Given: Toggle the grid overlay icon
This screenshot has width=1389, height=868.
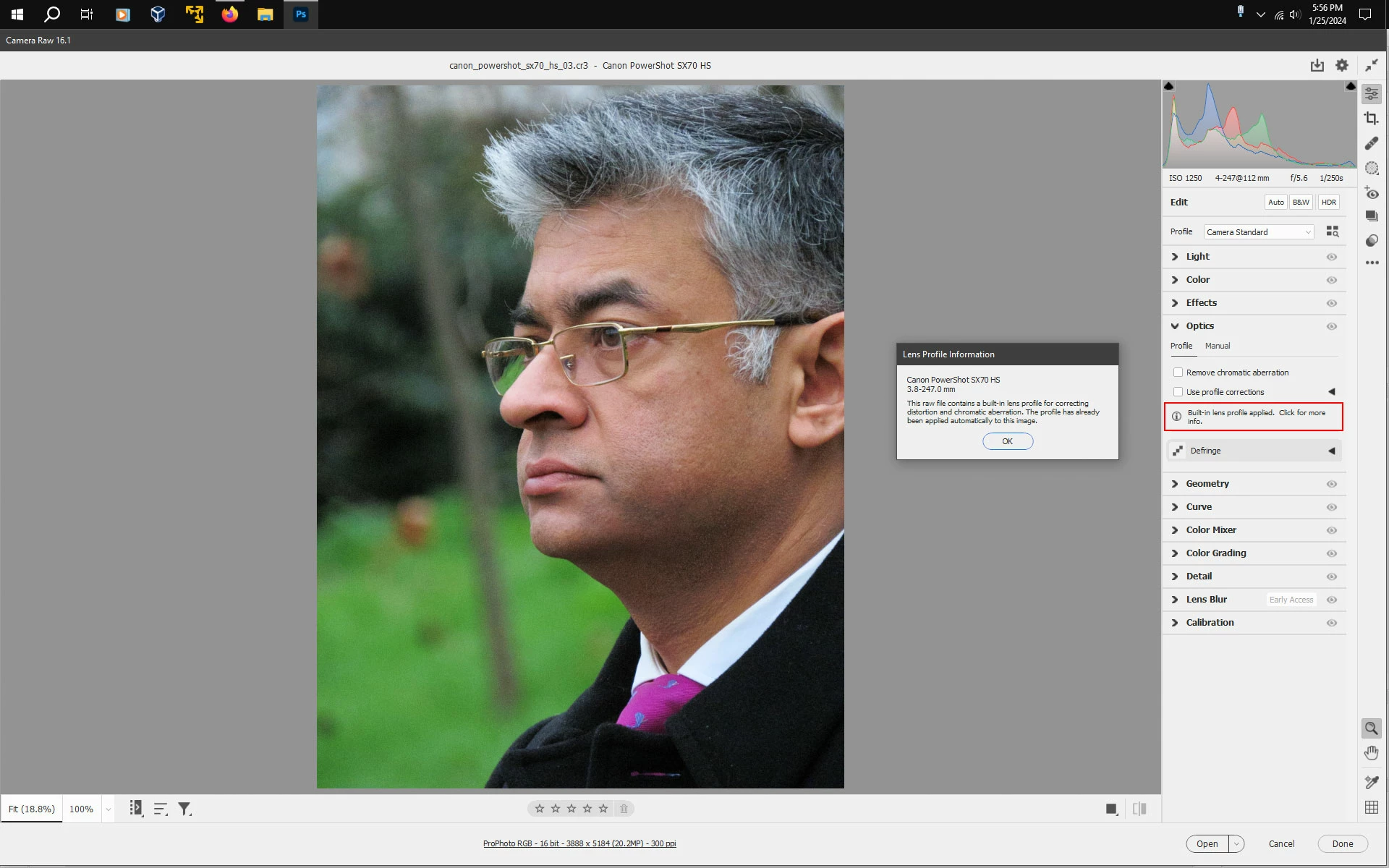Looking at the screenshot, I should tap(1371, 808).
